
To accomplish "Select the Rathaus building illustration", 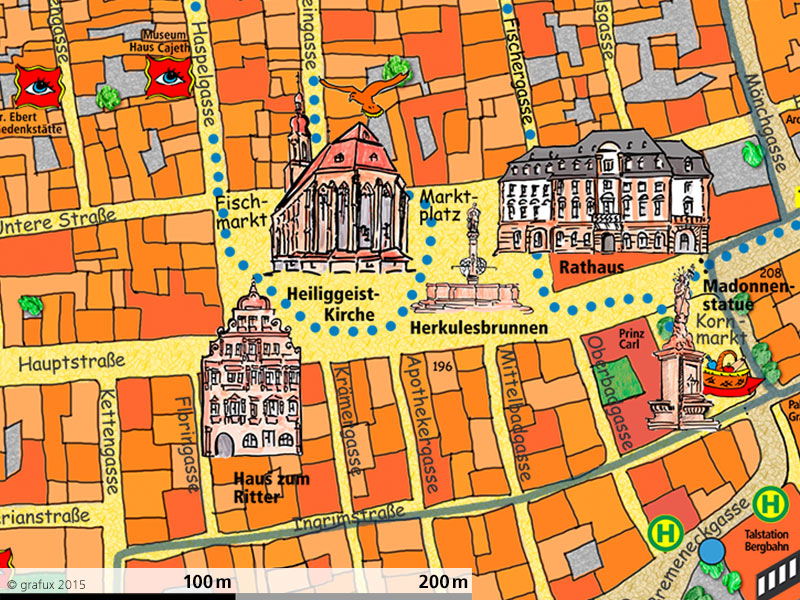I will (604, 192).
